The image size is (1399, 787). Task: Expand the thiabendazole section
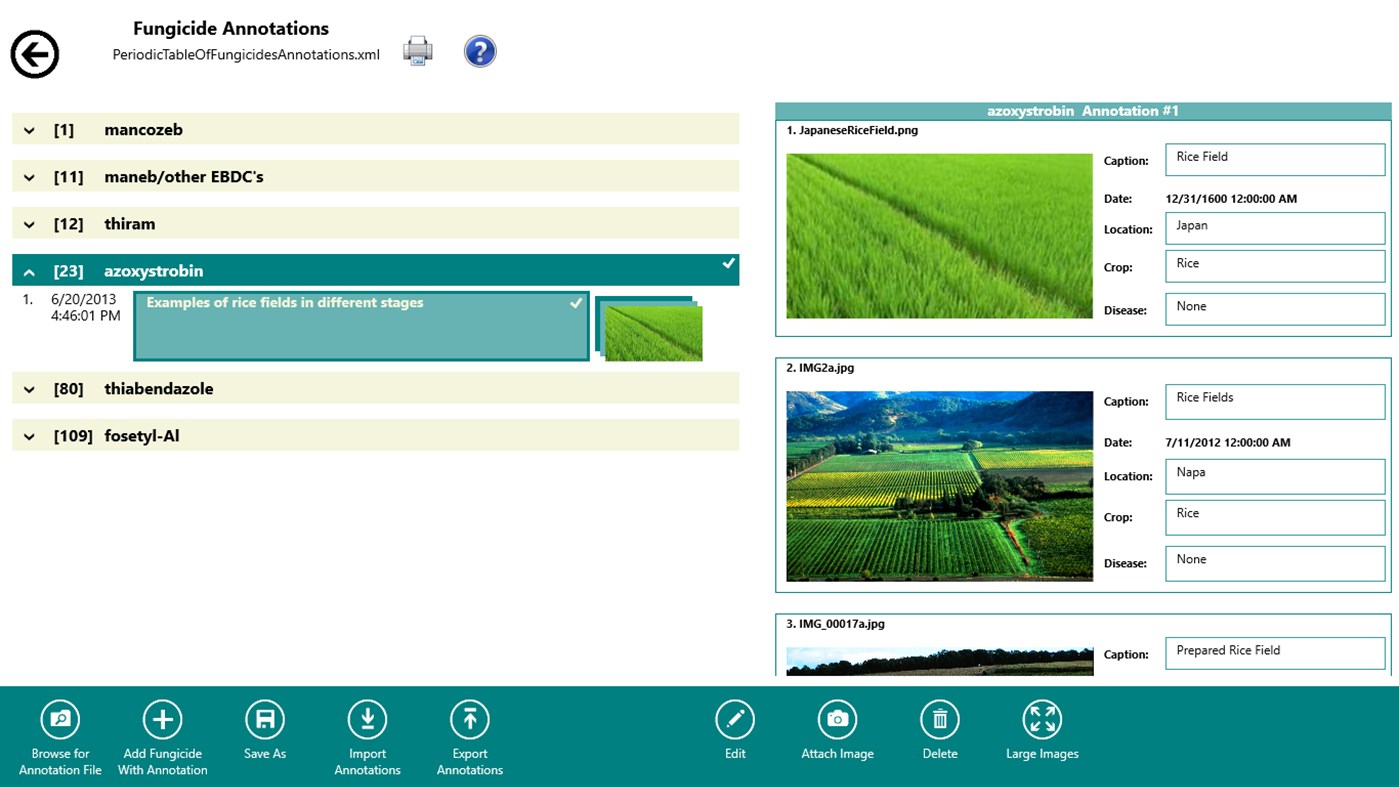(x=29, y=388)
